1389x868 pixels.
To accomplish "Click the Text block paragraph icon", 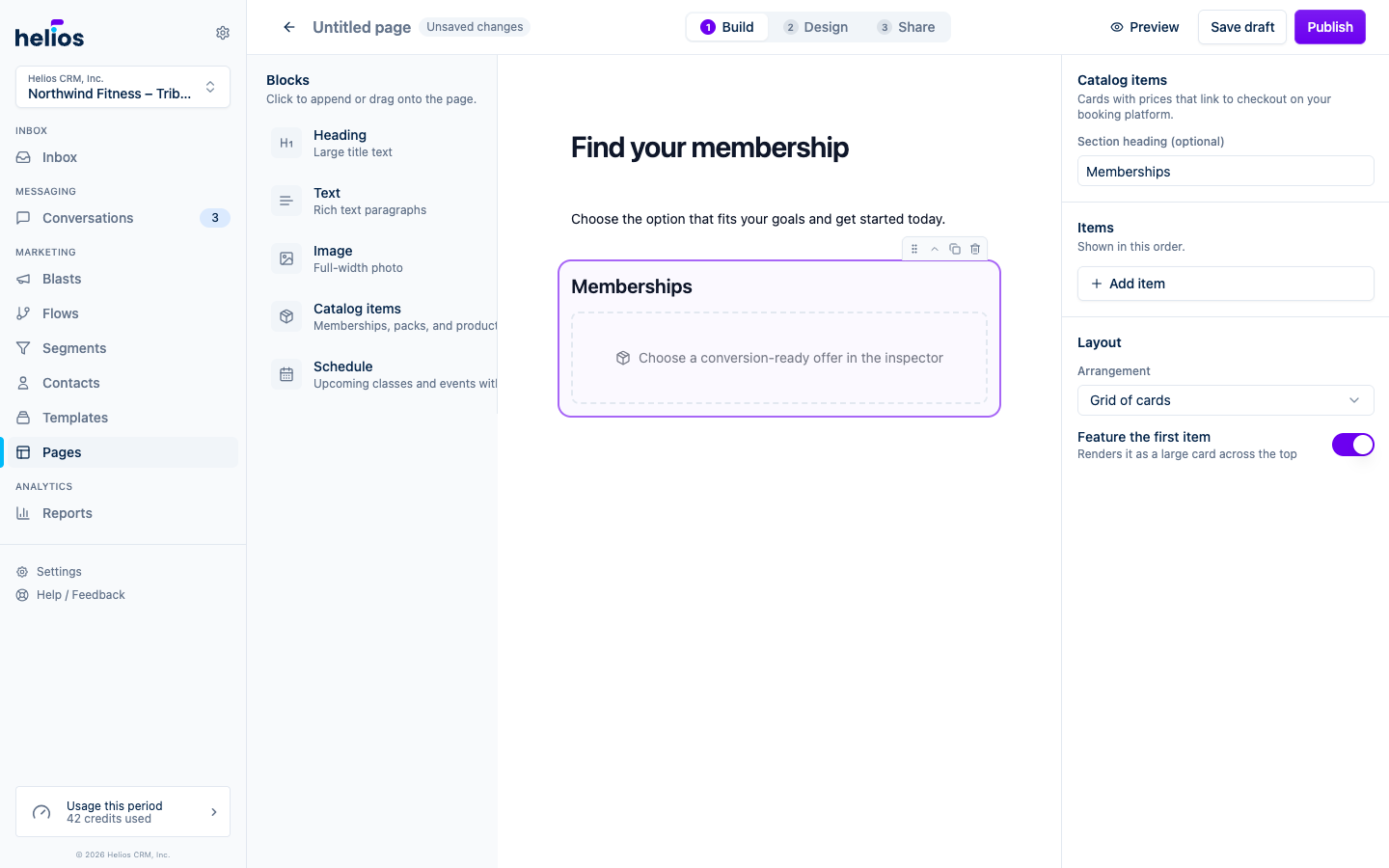I will tap(286, 202).
